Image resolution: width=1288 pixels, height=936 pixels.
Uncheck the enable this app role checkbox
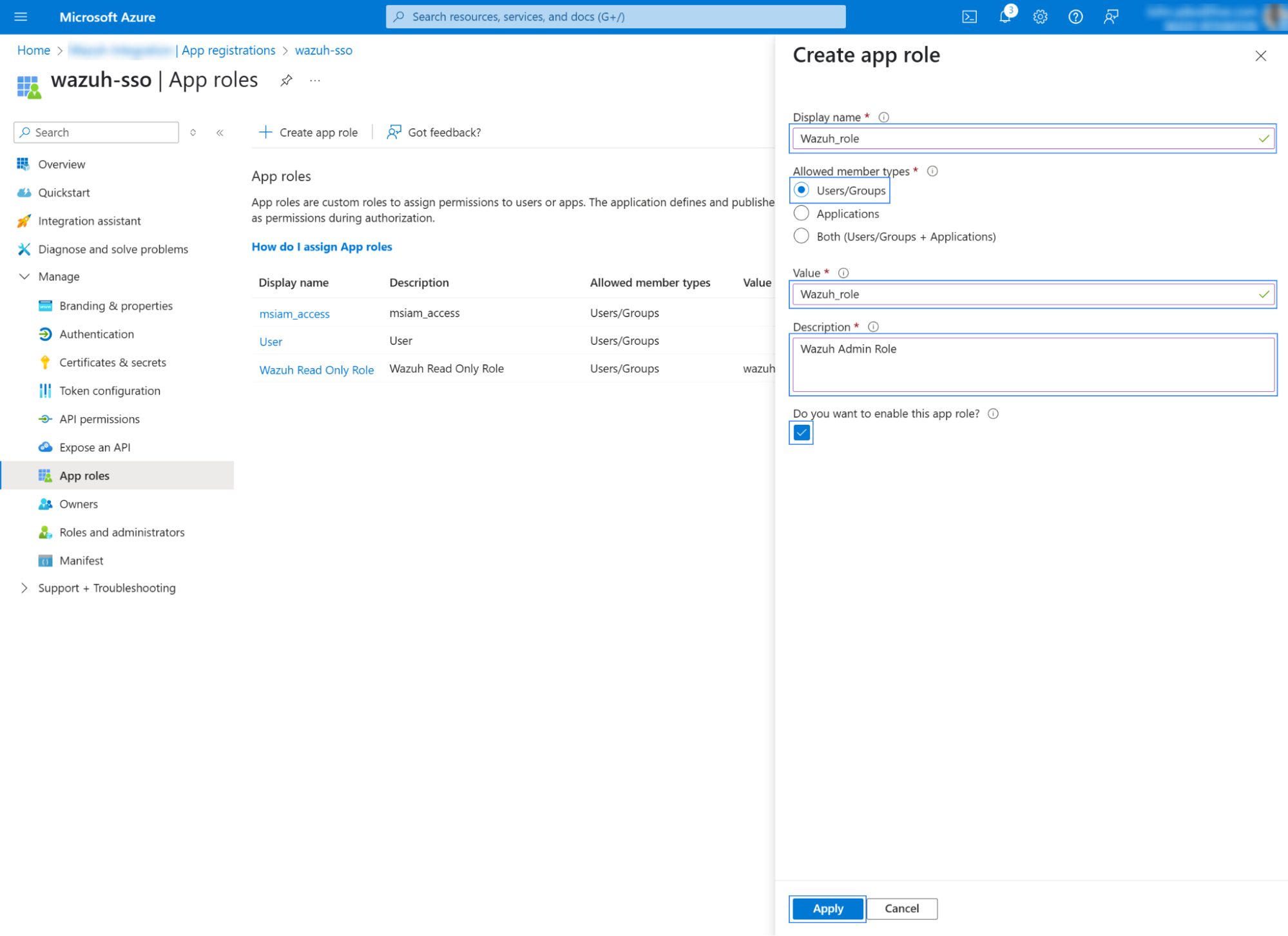[802, 433]
